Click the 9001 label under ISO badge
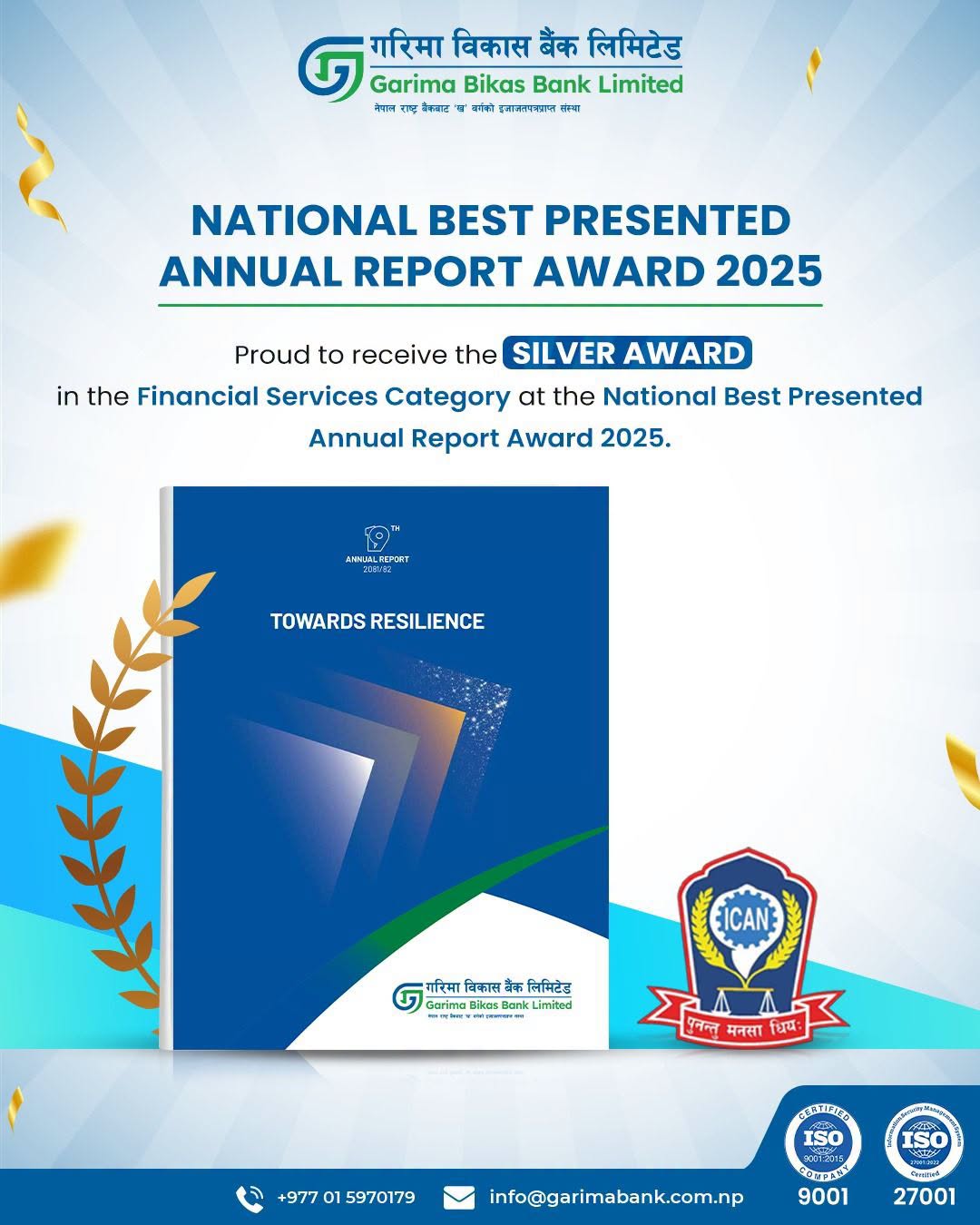This screenshot has width=980, height=1225. pos(823,1197)
